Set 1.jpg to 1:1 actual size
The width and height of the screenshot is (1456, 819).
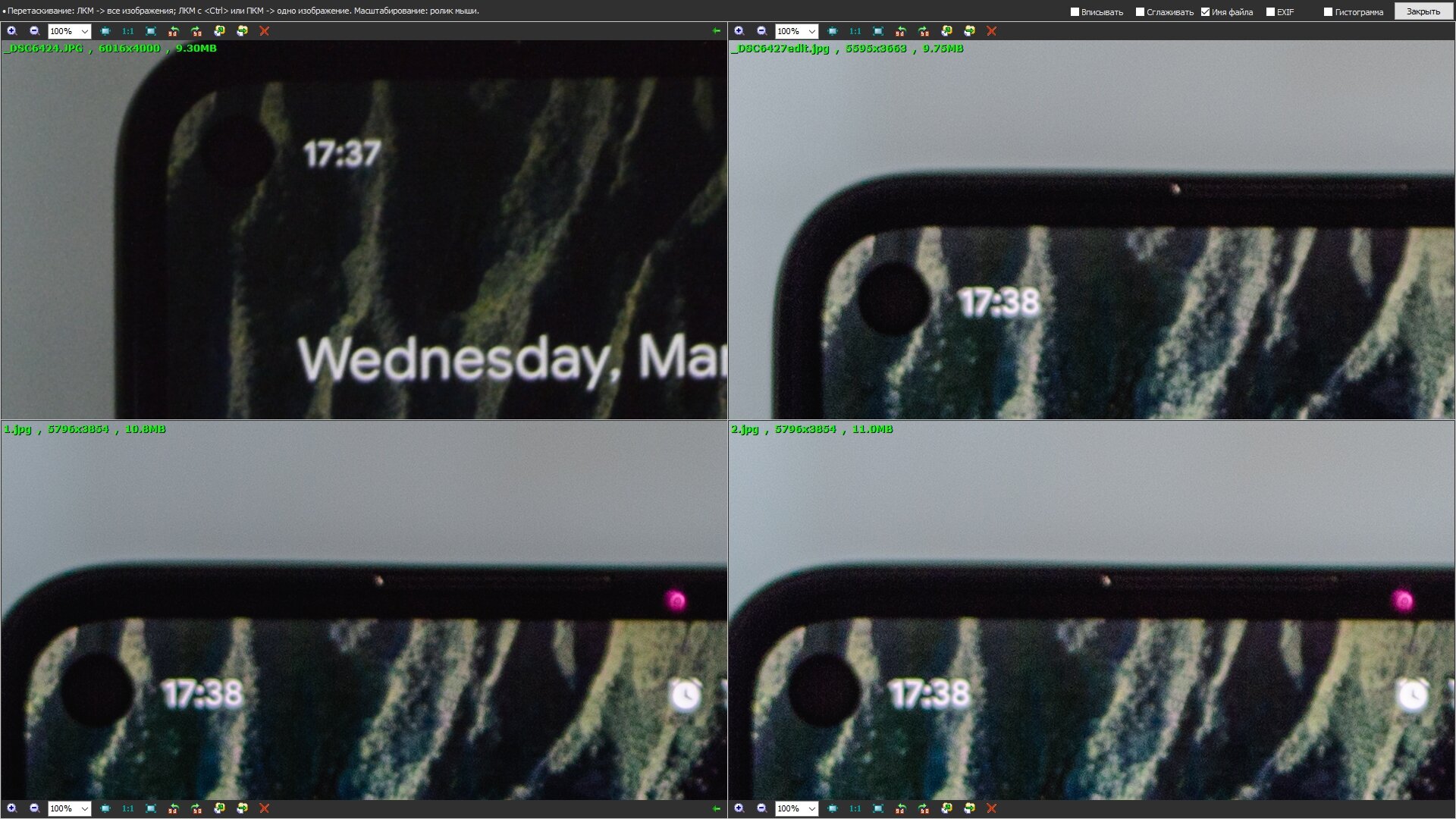click(127, 808)
